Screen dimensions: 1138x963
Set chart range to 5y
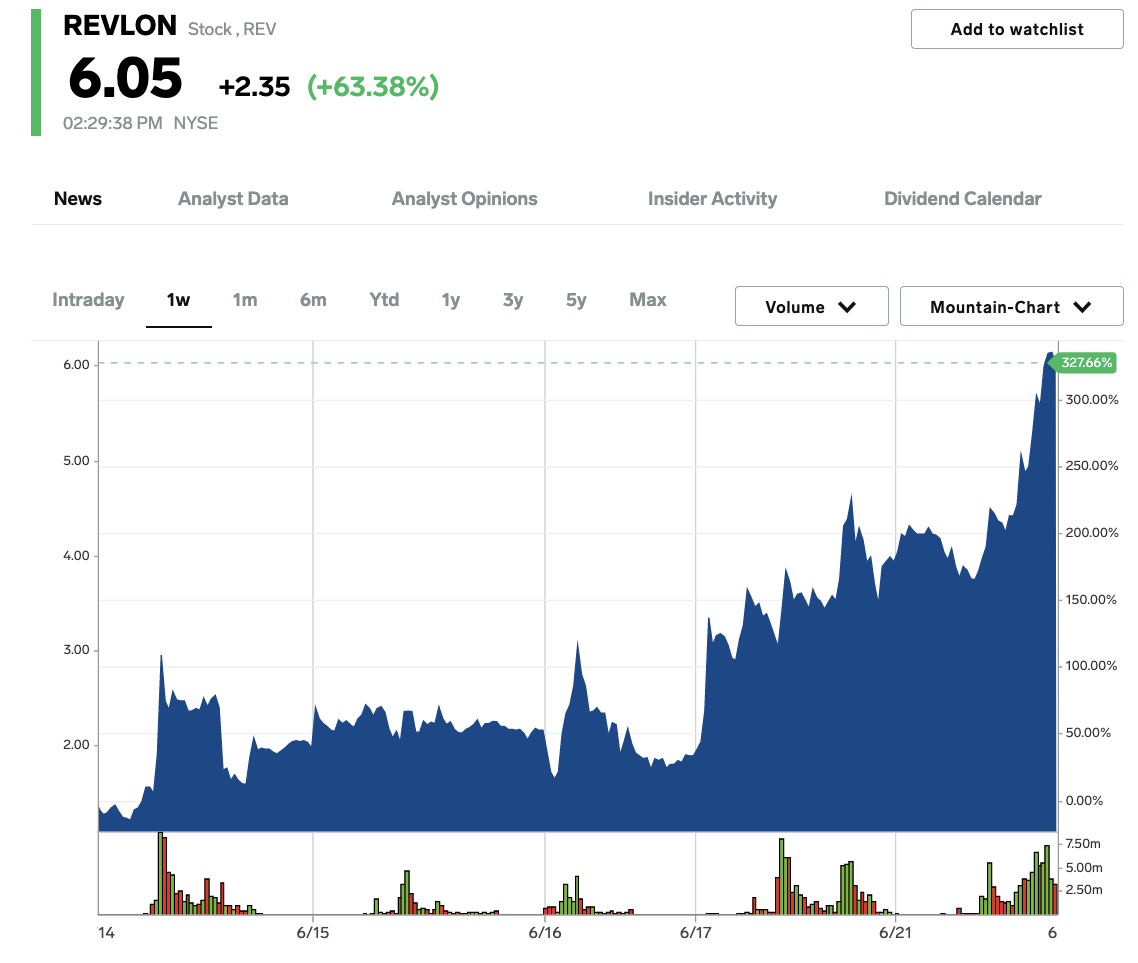[x=576, y=300]
